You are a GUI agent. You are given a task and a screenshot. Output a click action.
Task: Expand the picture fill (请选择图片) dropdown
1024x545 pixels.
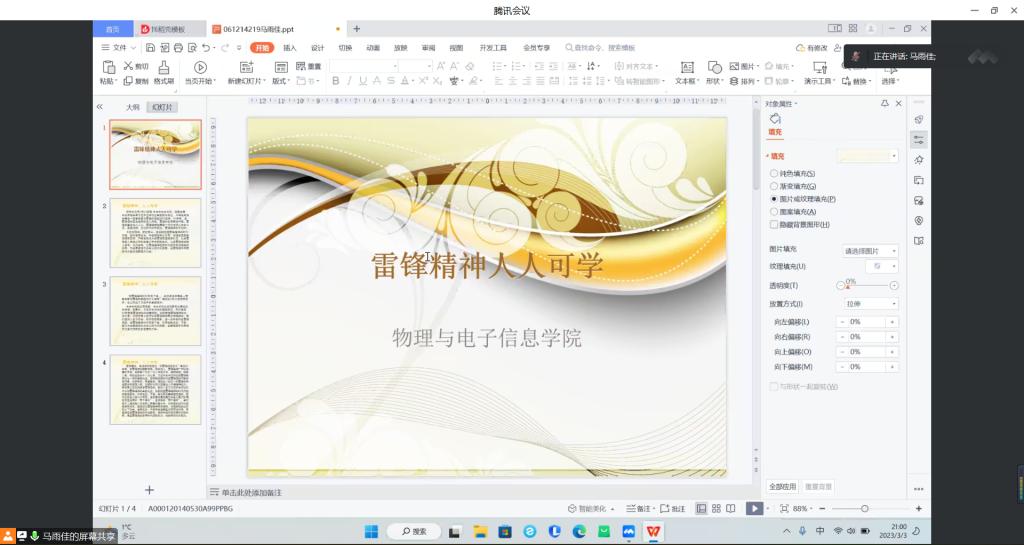click(871, 251)
